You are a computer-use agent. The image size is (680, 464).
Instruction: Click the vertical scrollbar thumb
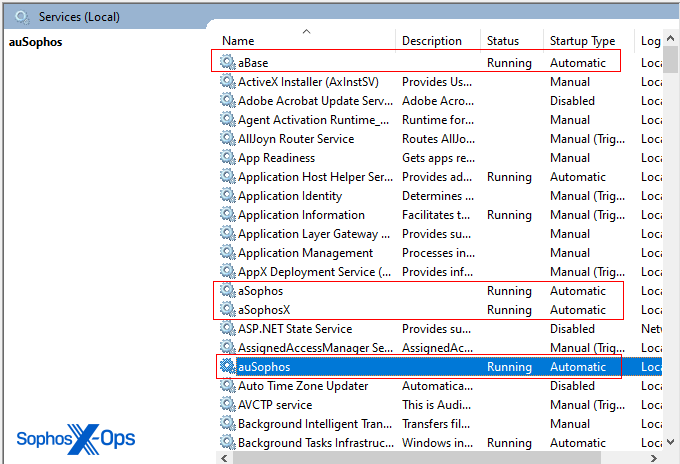tap(670, 59)
